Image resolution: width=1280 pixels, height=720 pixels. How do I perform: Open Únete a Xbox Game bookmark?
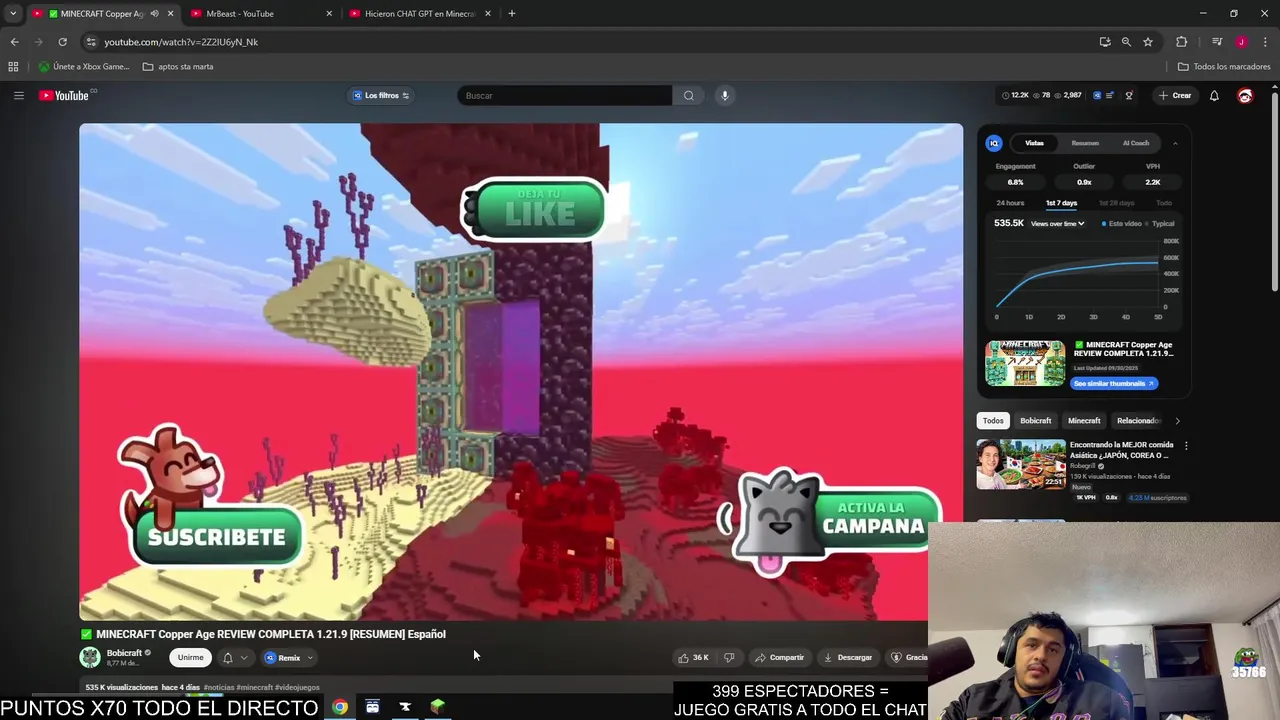(84, 67)
